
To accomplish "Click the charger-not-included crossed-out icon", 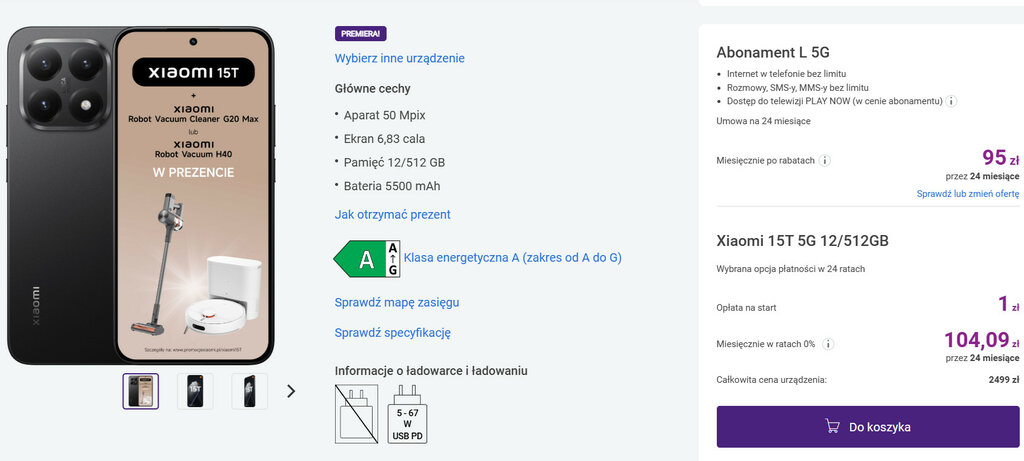I will (356, 413).
